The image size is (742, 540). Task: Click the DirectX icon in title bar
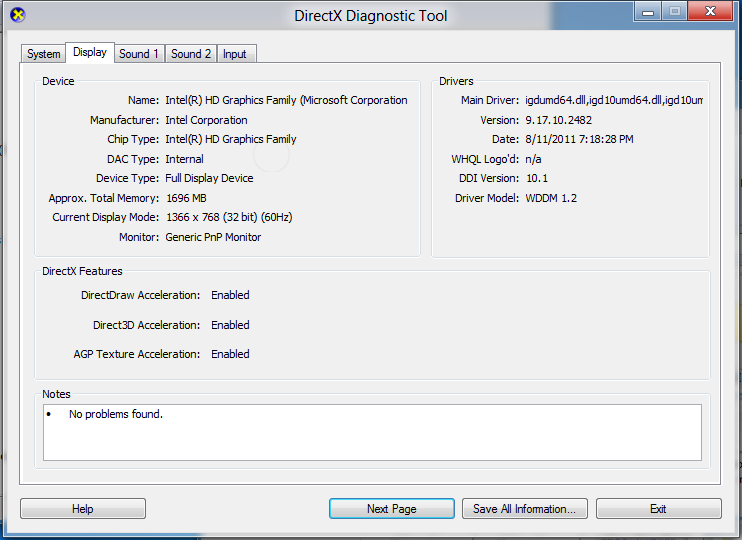[18, 15]
